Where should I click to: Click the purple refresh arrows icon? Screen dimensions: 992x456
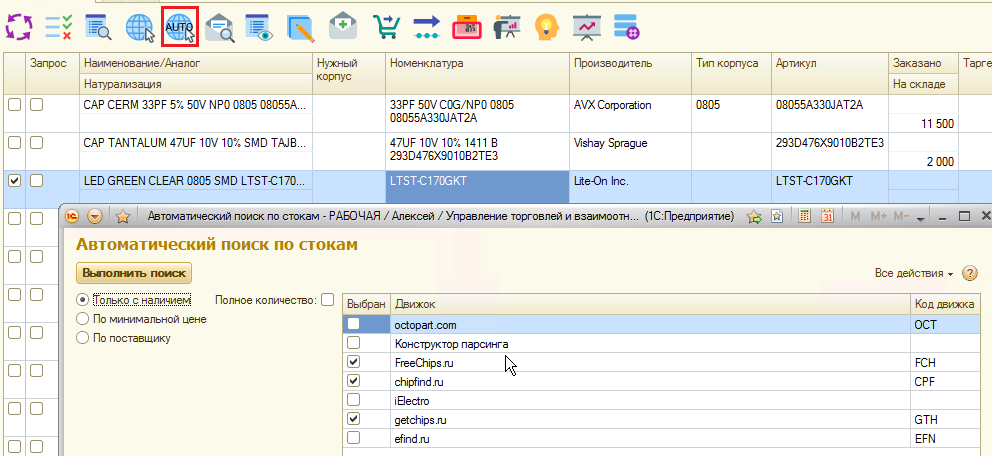click(19, 27)
